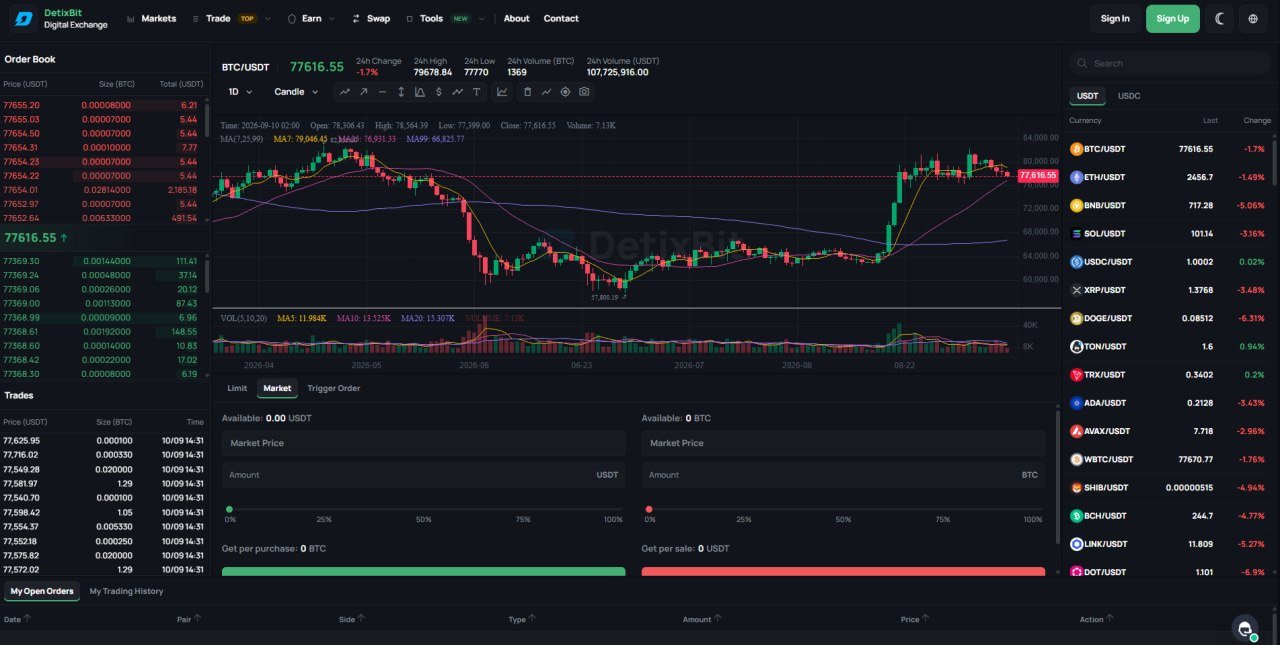This screenshot has height=645, width=1280.
Task: Expand the 1D timeframe dropdown
Action: coord(240,92)
